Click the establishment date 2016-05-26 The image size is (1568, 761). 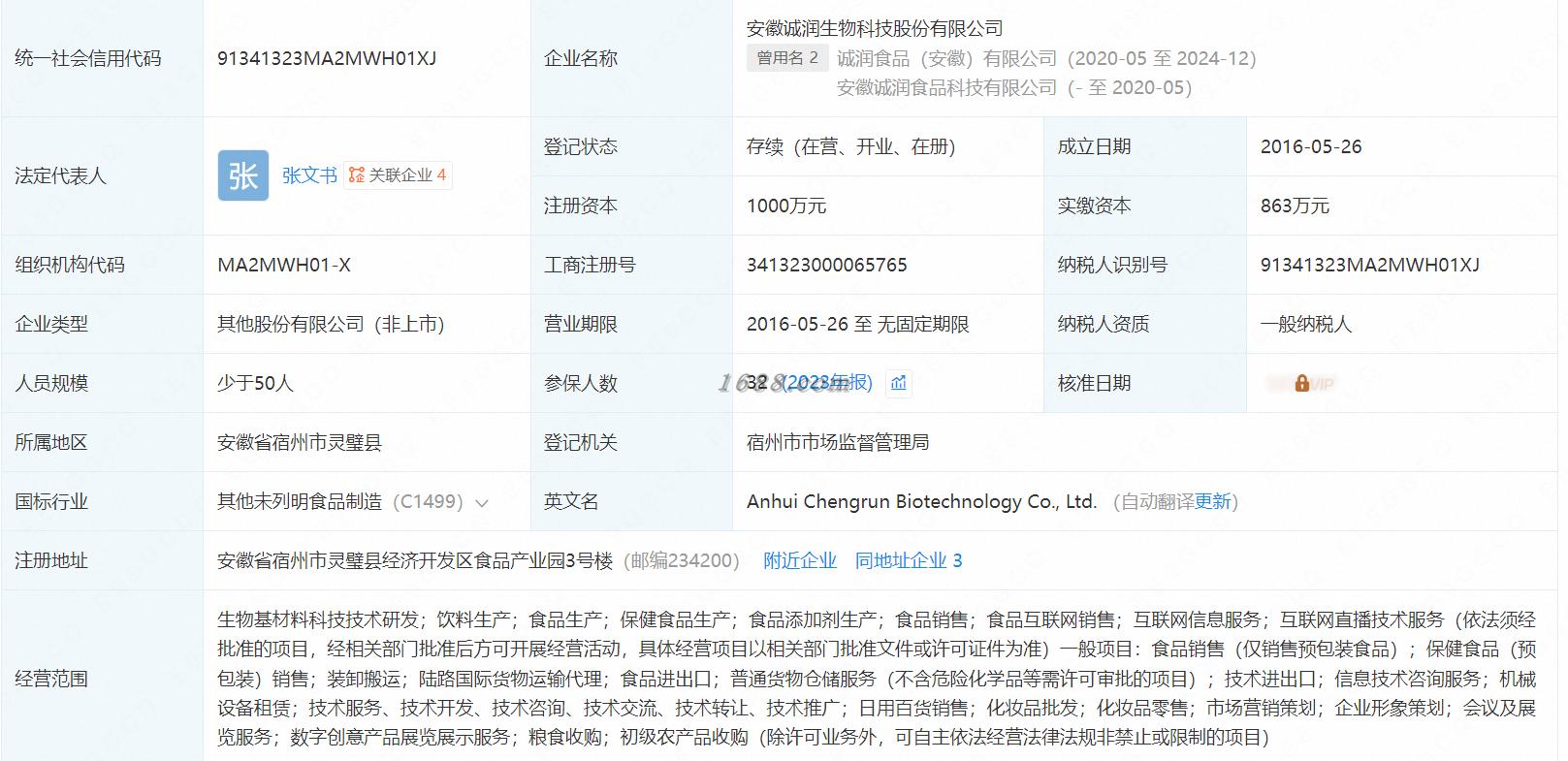(x=1311, y=146)
